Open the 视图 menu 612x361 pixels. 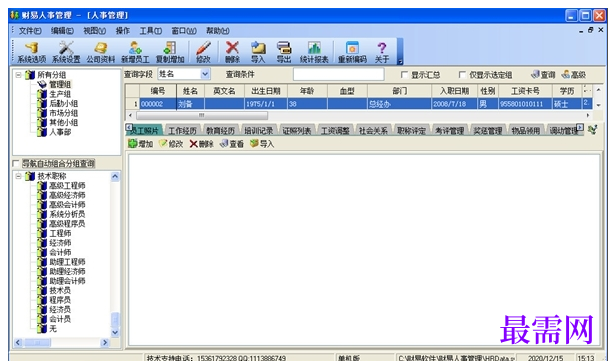[x=94, y=30]
